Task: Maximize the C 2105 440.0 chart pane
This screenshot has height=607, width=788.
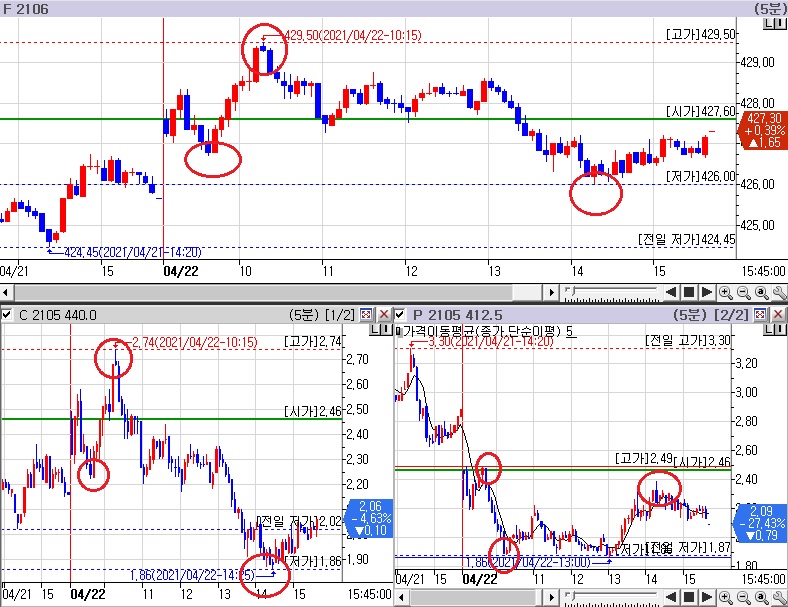Action: [x=366, y=315]
